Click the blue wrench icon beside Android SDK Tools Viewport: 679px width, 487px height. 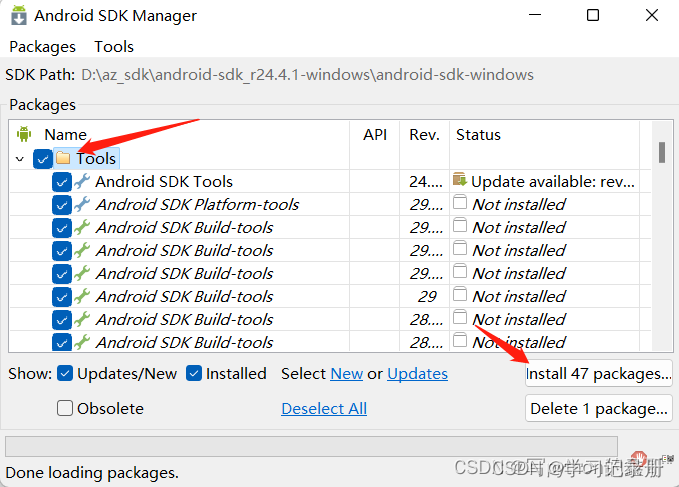pos(82,181)
